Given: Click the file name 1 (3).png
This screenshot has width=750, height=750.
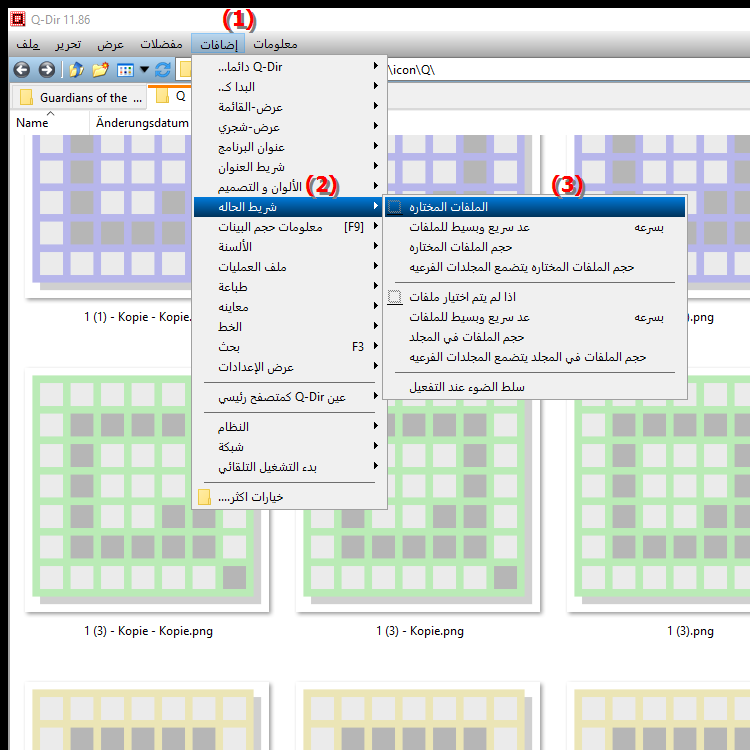Looking at the screenshot, I should click(x=691, y=631).
